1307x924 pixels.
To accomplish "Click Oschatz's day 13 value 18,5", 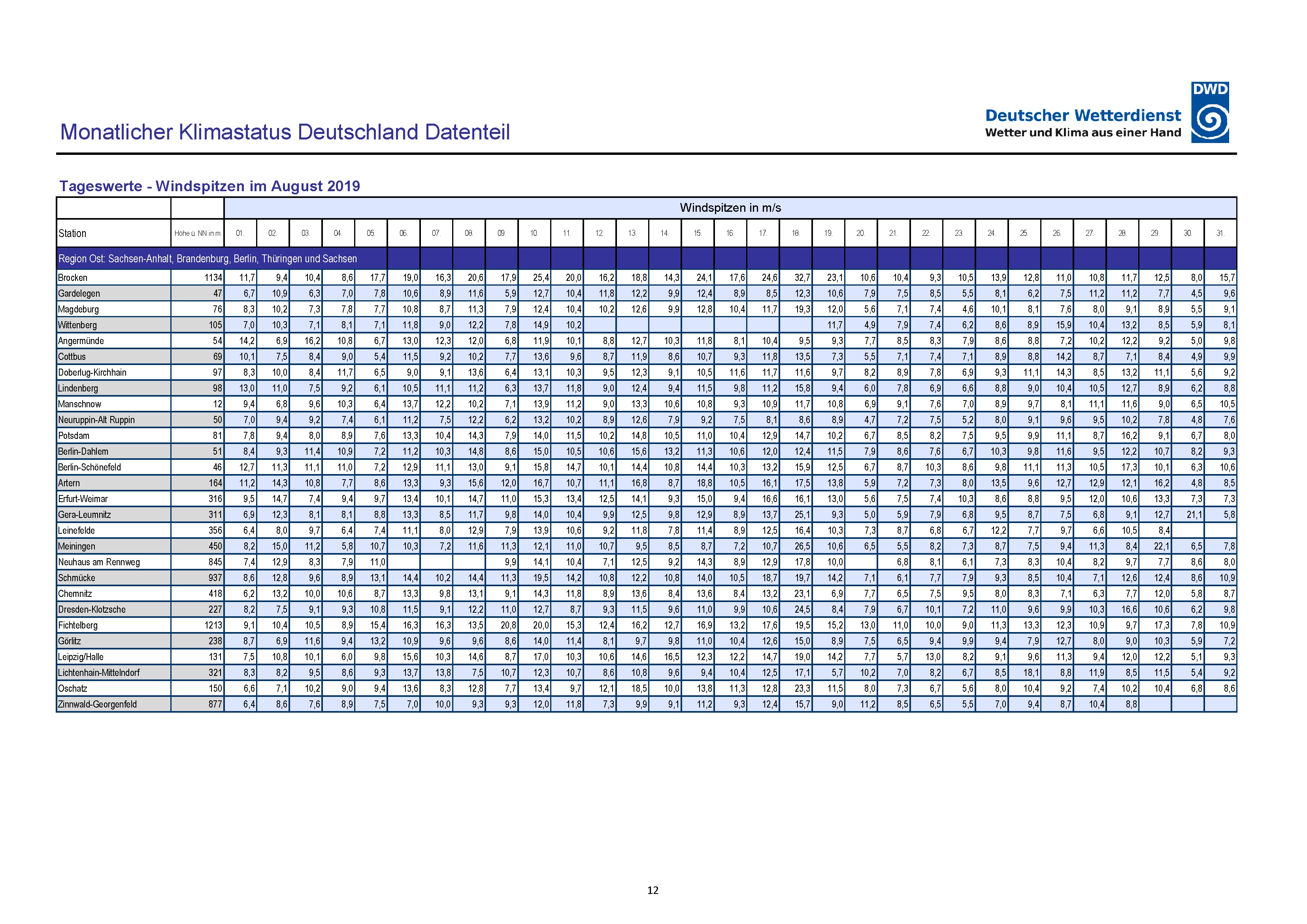I will pos(639,689).
